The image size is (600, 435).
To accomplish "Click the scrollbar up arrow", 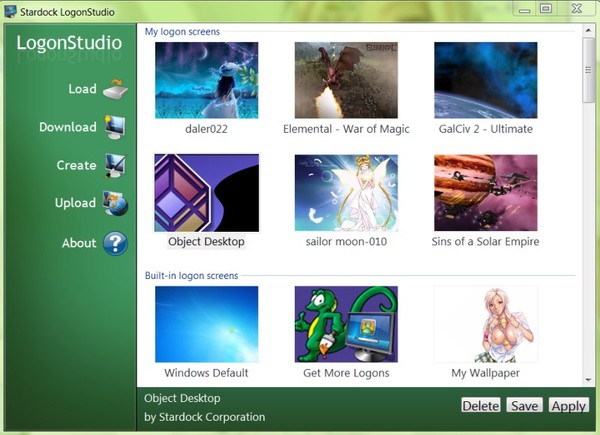I will click(x=588, y=29).
